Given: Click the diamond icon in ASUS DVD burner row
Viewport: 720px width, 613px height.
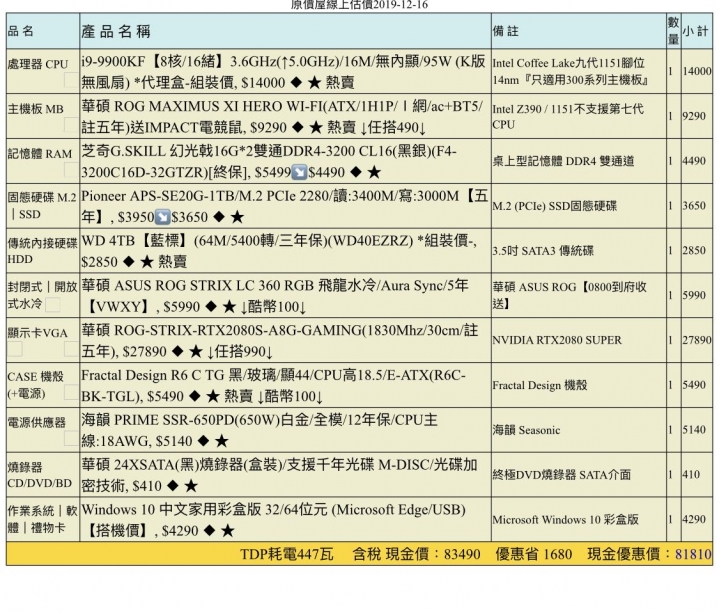Looking at the screenshot, I should (173, 486).
